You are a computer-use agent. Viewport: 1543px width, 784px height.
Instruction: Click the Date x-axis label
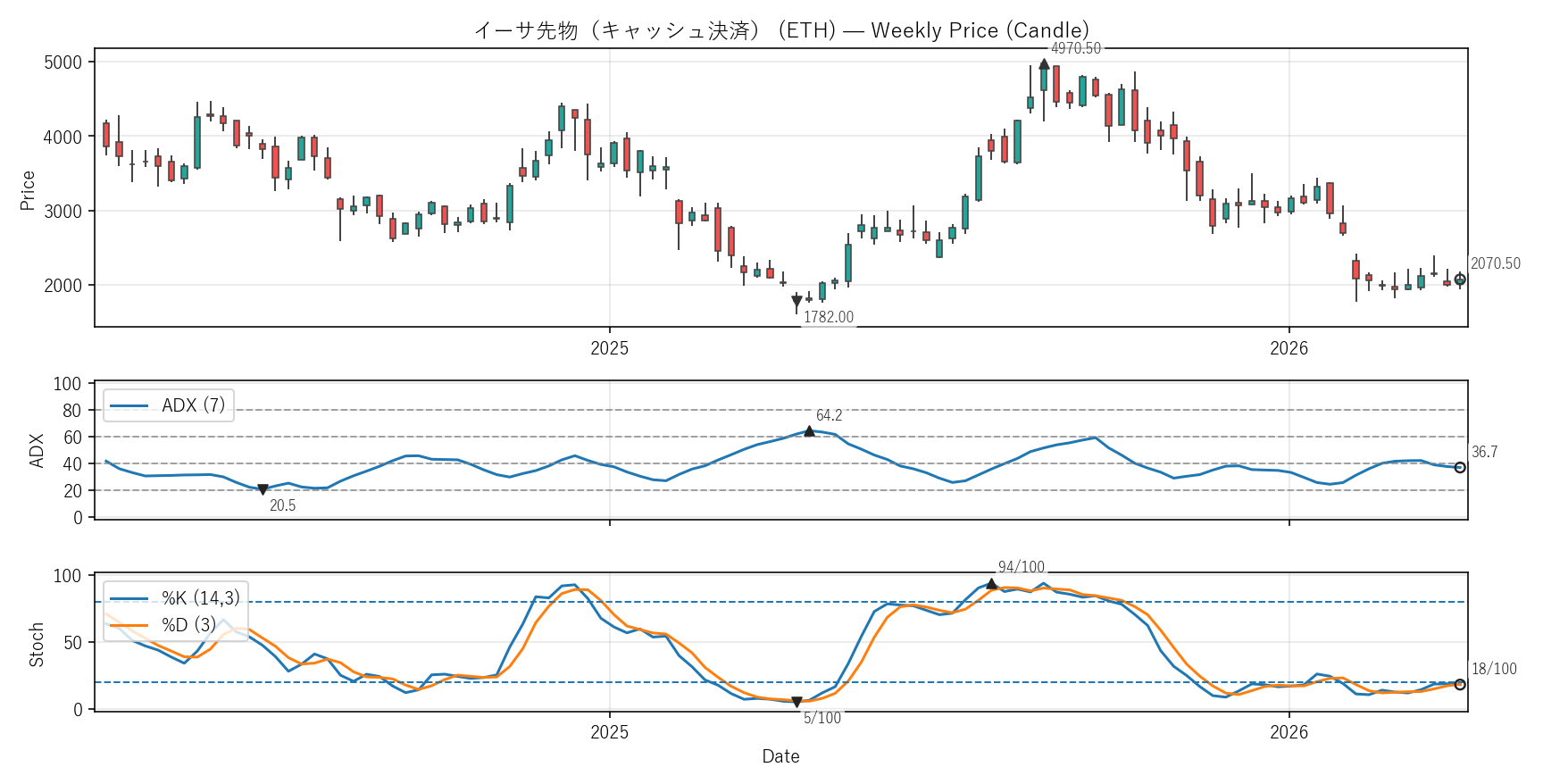780,756
